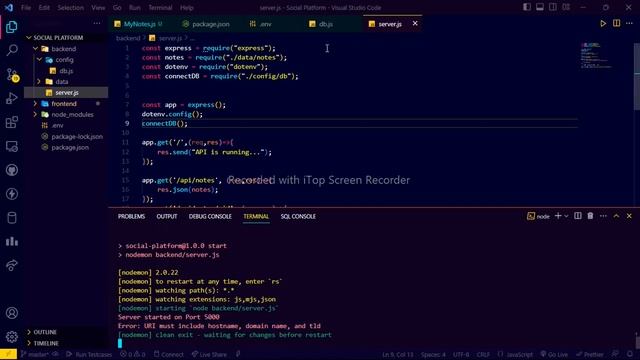Expand the TIMELINE section
This screenshot has width=640, height=360.
point(29,343)
